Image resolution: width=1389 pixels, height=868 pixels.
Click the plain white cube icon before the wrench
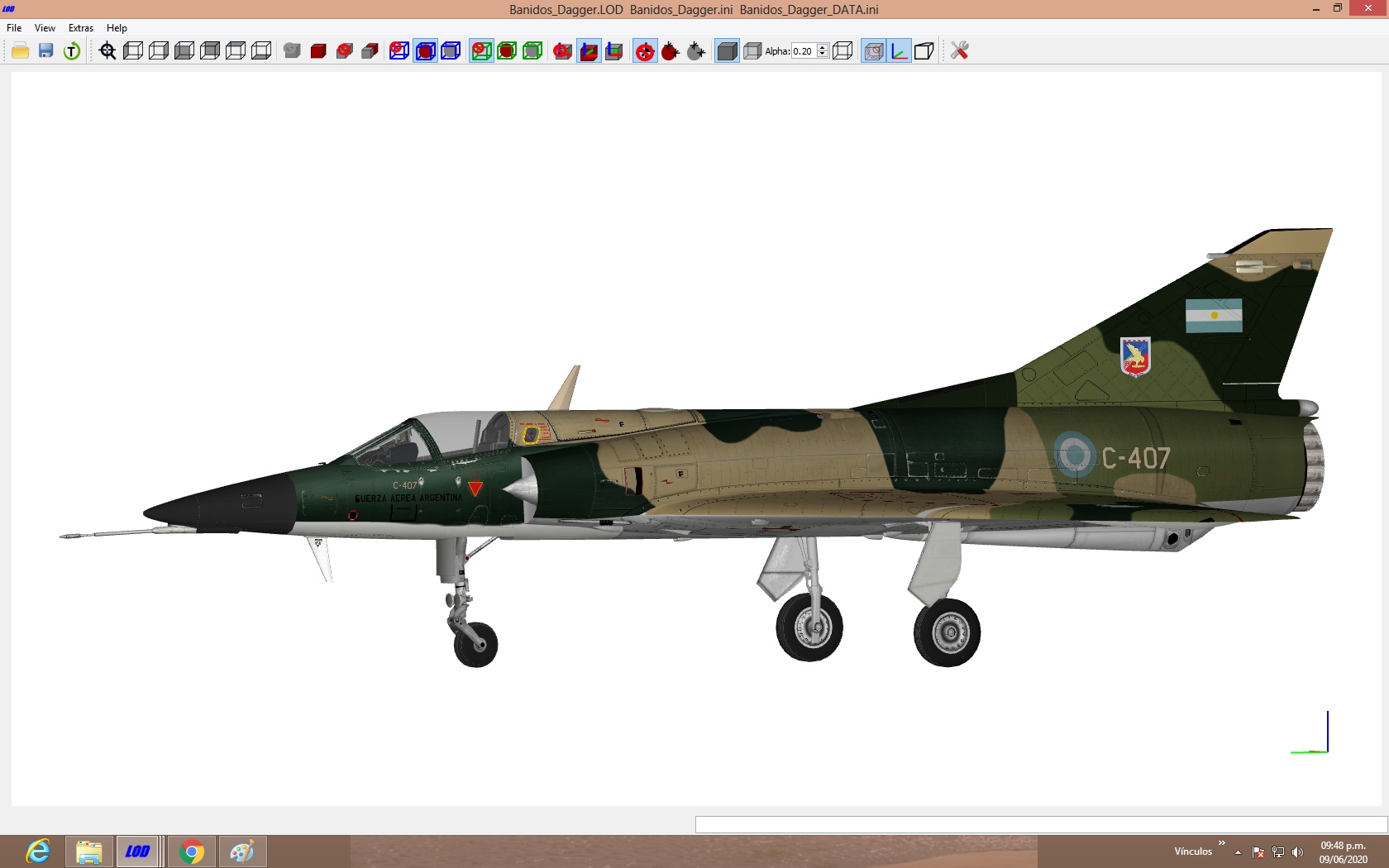(x=924, y=51)
